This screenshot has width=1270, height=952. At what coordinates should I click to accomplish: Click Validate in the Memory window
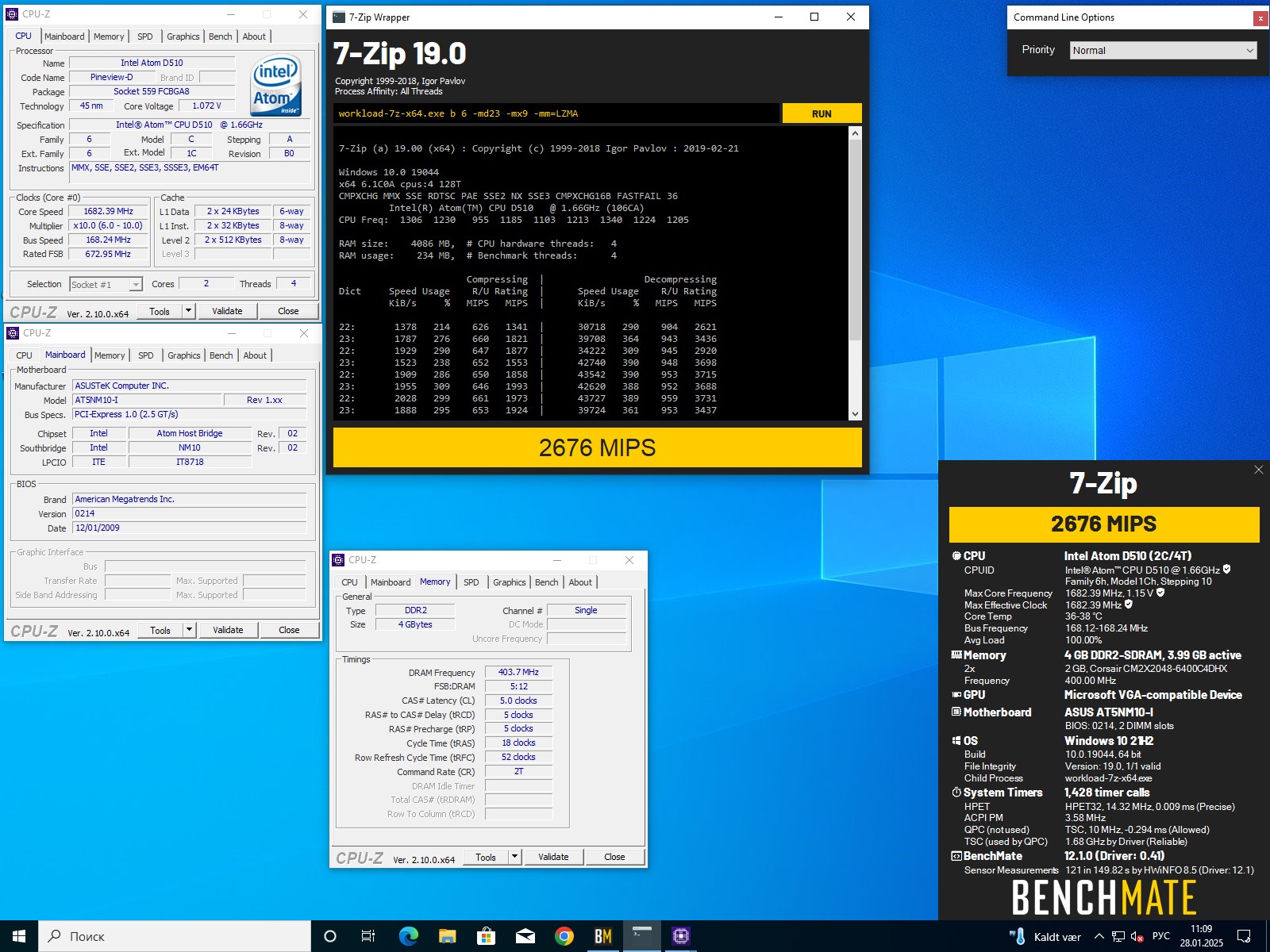pyautogui.click(x=553, y=857)
